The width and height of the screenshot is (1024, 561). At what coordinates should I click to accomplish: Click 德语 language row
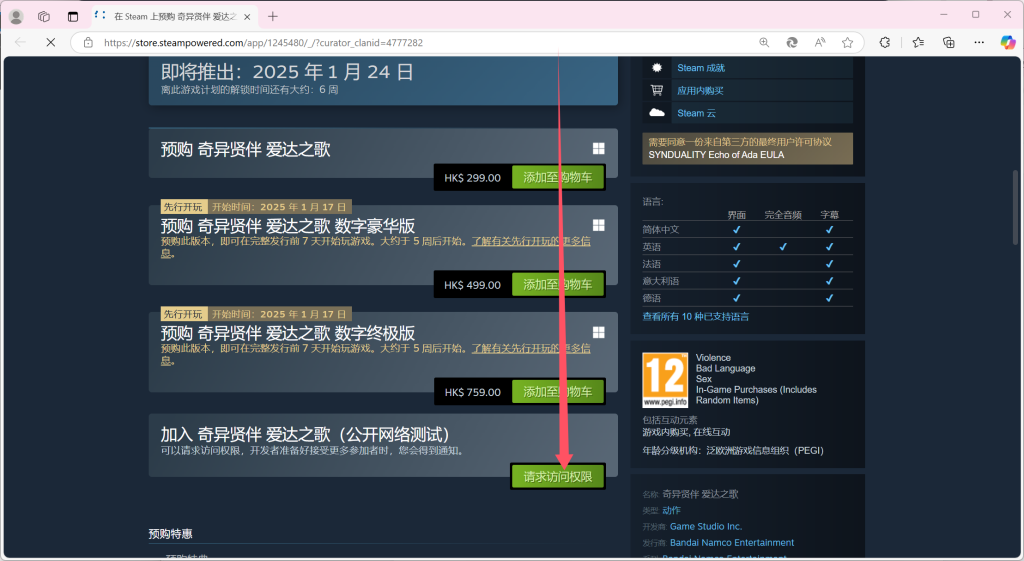(x=747, y=298)
